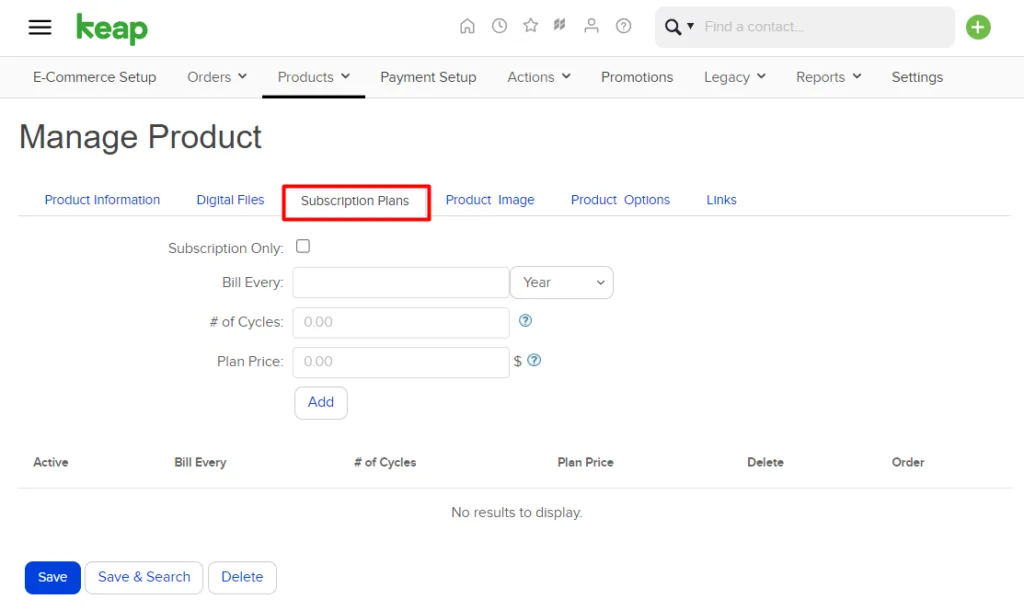Image resolution: width=1024 pixels, height=611 pixels.
Task: Click the Delete button
Action: point(242,577)
